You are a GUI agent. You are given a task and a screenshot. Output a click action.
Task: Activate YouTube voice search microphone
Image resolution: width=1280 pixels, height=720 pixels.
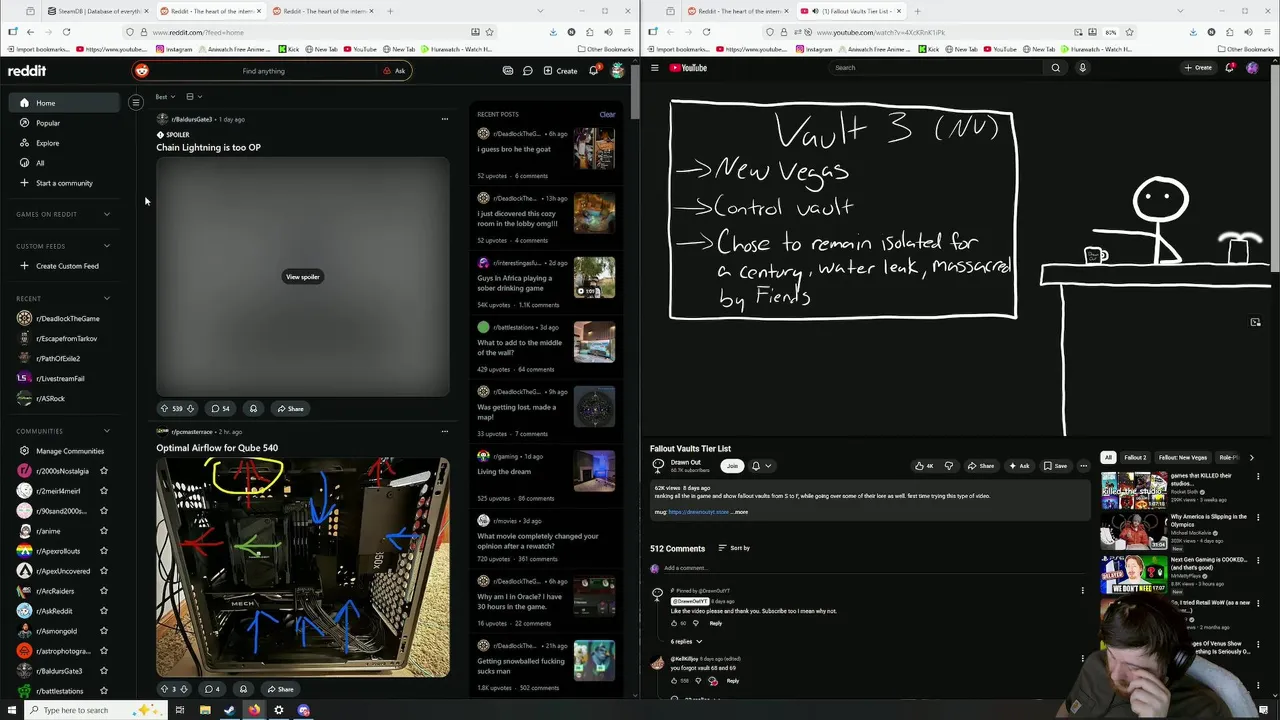tap(1082, 68)
